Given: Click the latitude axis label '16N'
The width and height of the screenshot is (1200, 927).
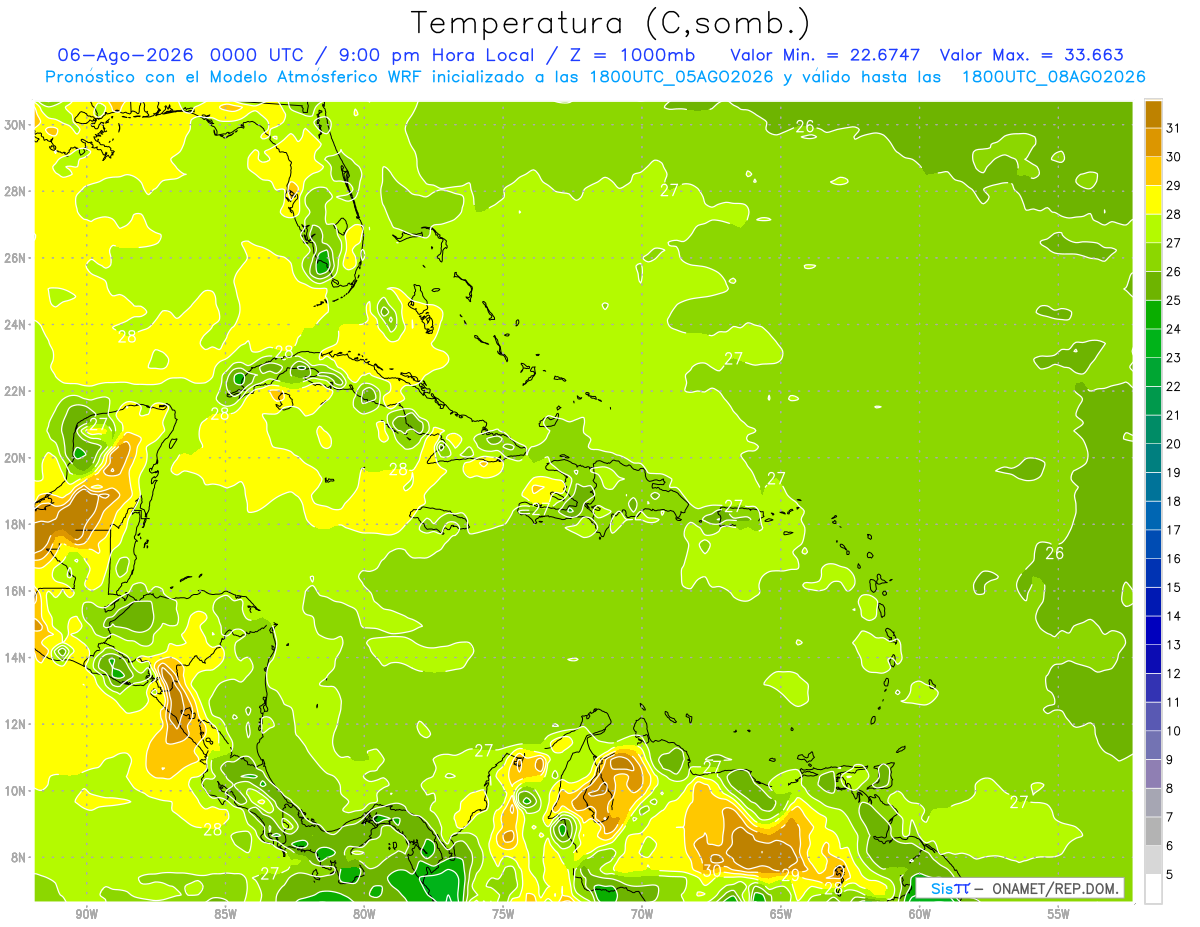Looking at the screenshot, I should [14, 591].
